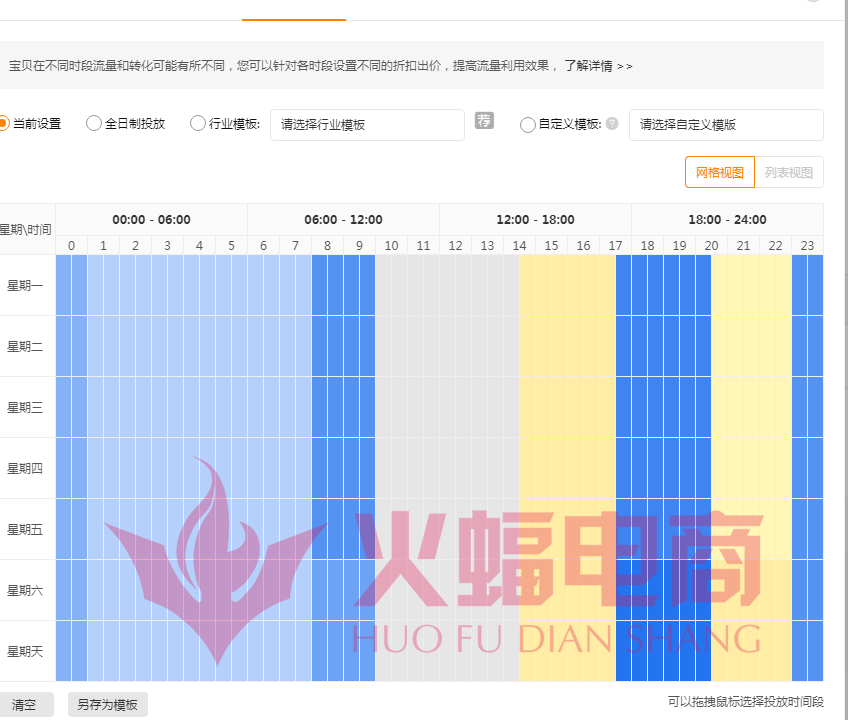Click hour 21 column header

[x=744, y=246]
